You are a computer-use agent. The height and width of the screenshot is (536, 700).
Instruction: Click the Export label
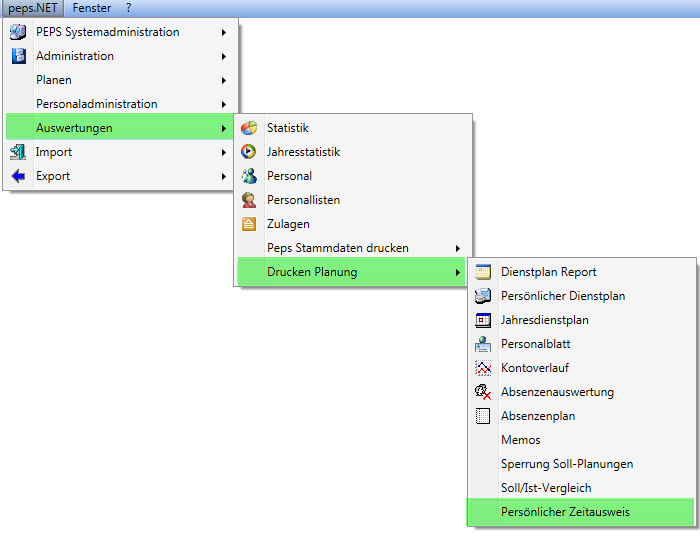tap(53, 176)
